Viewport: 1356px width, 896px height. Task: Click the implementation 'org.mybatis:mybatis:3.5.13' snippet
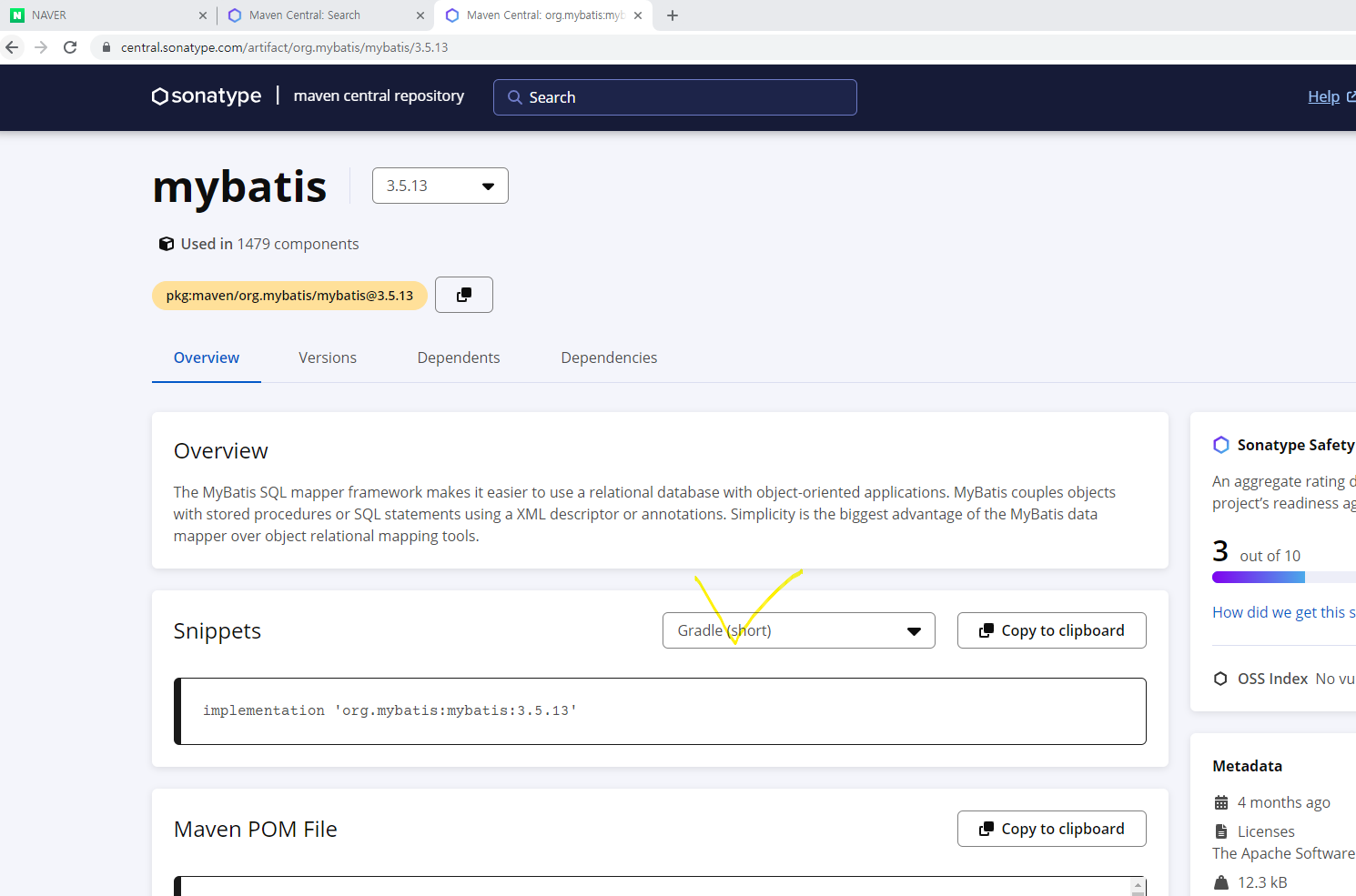tap(390, 710)
